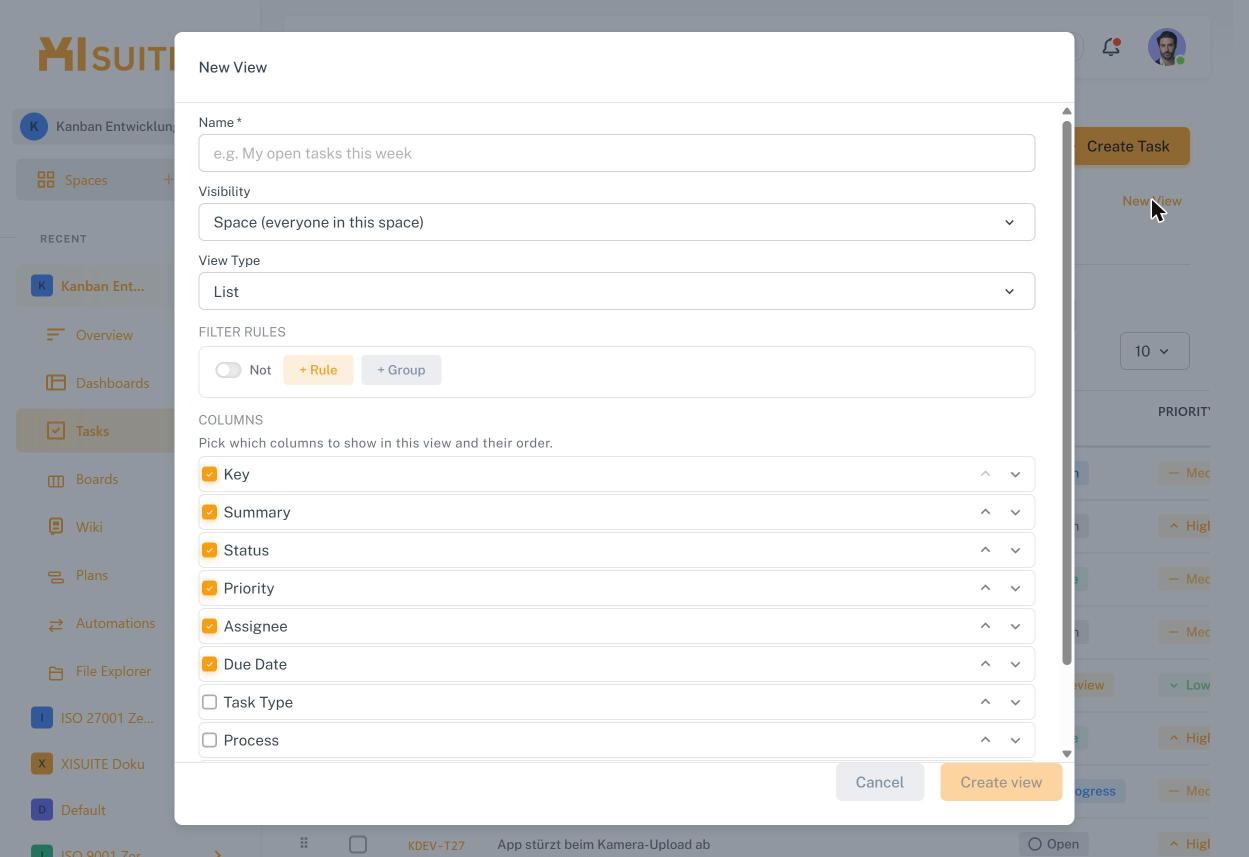Click the Automations sidebar icon

[x=56, y=623]
